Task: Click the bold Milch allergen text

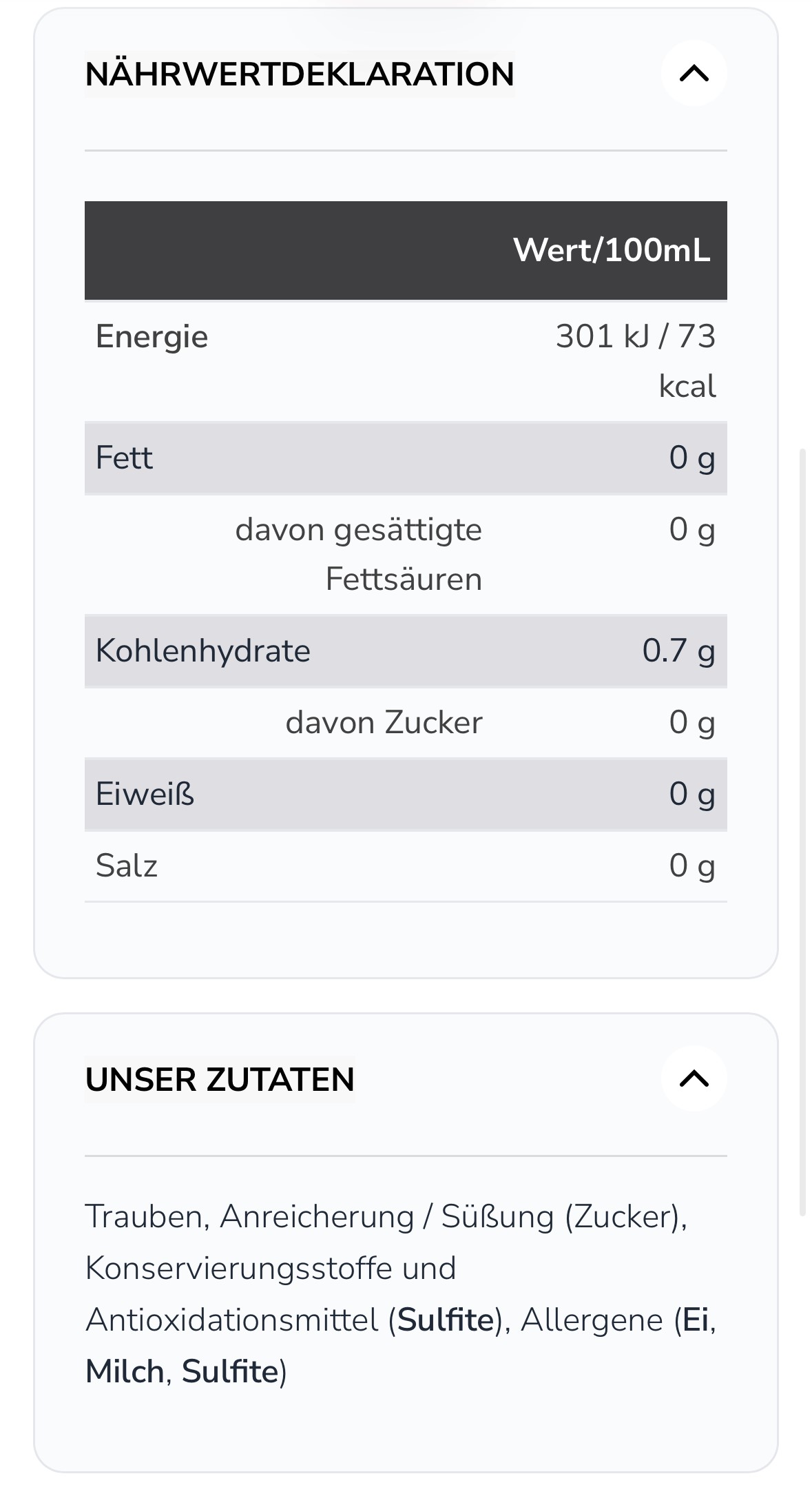Action: coord(125,1371)
